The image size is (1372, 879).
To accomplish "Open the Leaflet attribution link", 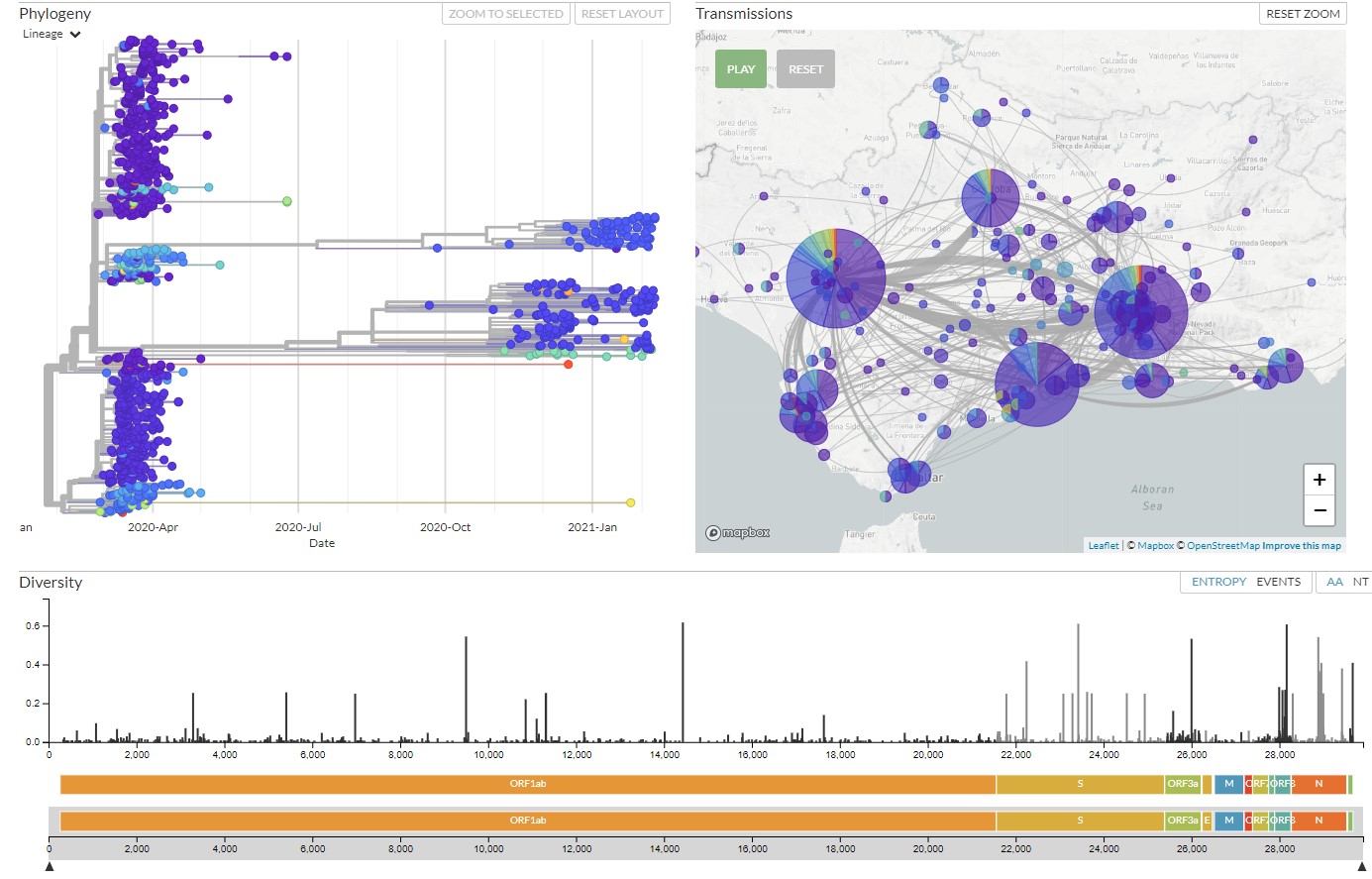I will [1103, 546].
